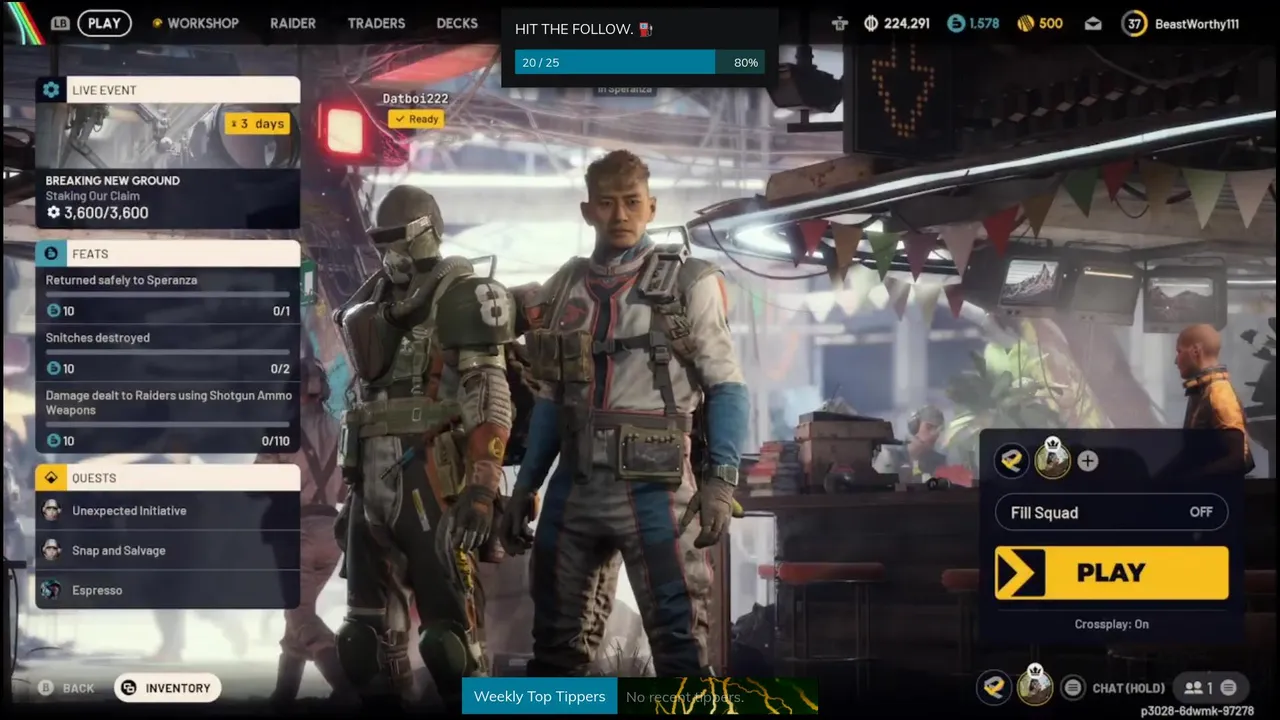
Task: Click the Snitches destroyed progress bar
Action: click(168, 353)
